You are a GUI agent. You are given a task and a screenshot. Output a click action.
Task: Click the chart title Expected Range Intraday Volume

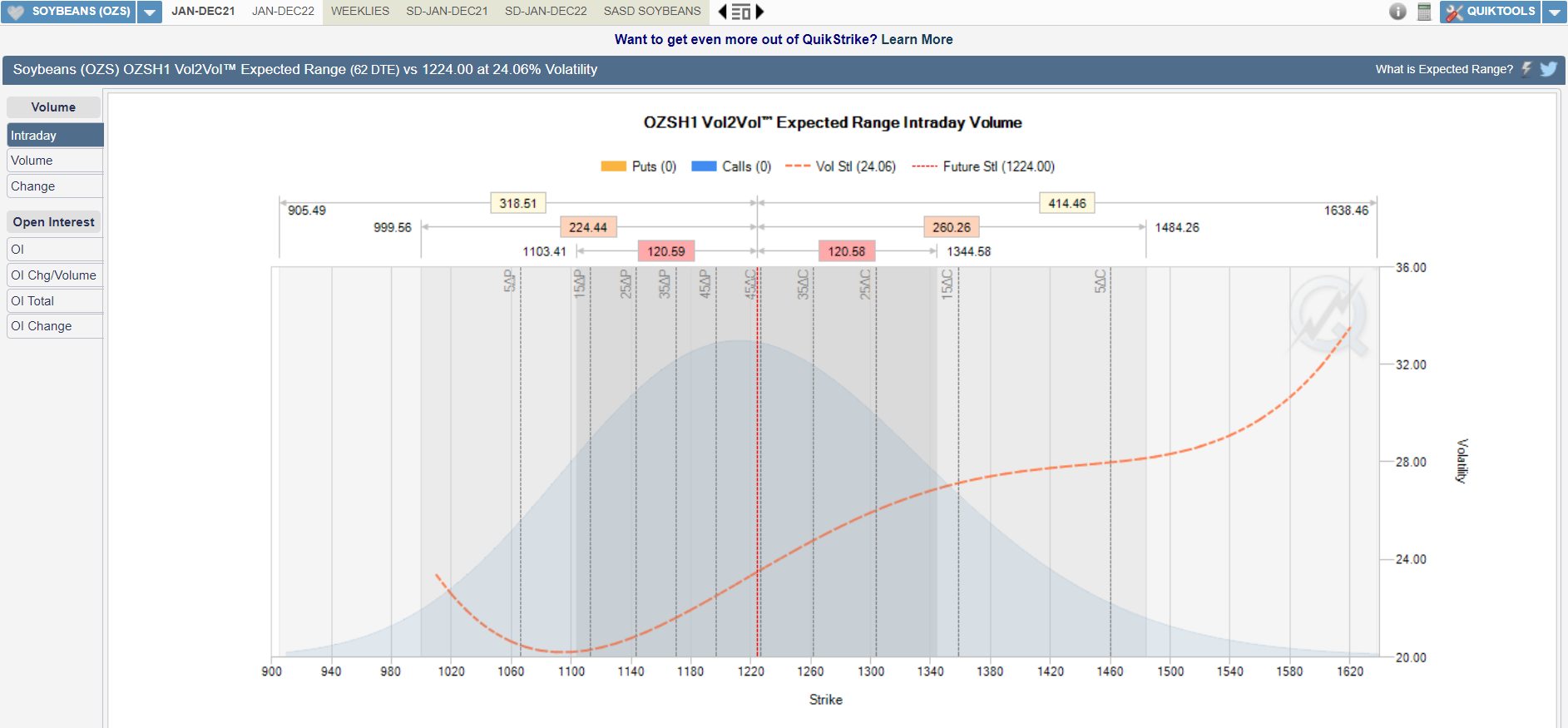[x=833, y=122]
